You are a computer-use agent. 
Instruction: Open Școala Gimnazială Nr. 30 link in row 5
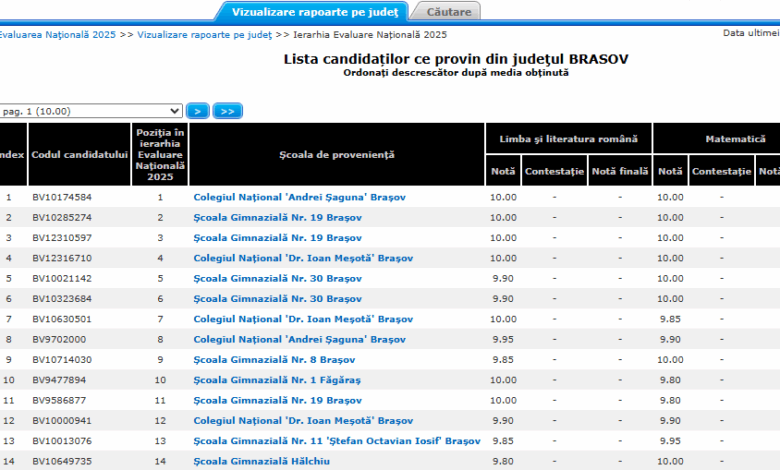(267, 278)
